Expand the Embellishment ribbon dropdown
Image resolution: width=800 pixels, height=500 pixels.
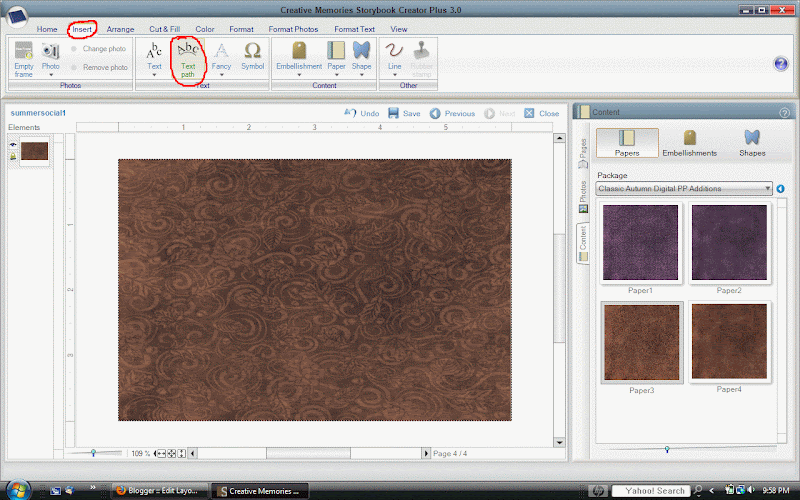tap(299, 76)
